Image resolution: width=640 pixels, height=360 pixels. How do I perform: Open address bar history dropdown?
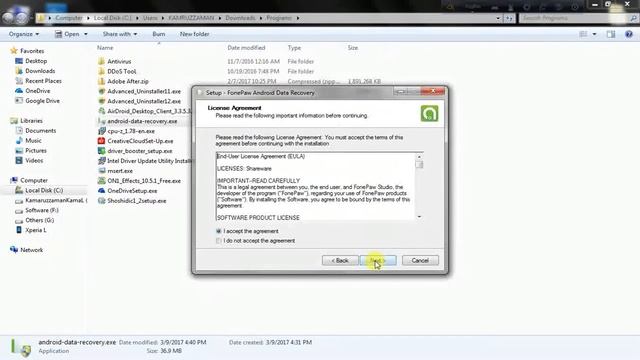[498, 18]
